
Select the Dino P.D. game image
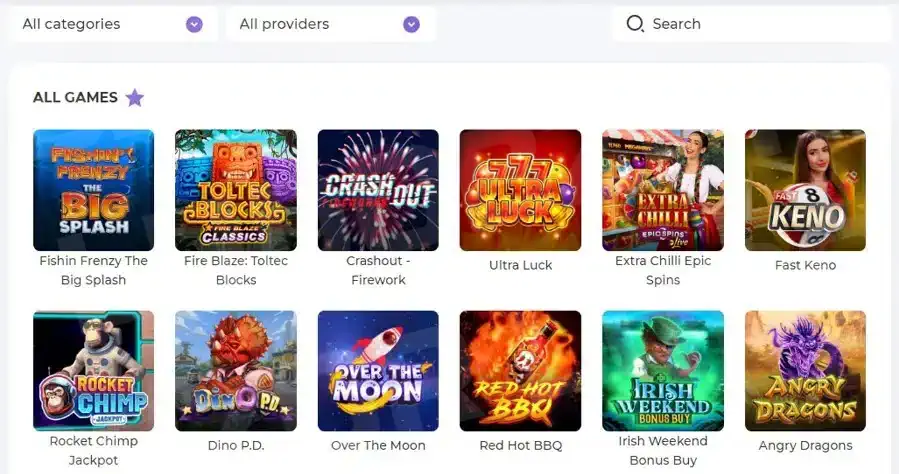tap(236, 371)
